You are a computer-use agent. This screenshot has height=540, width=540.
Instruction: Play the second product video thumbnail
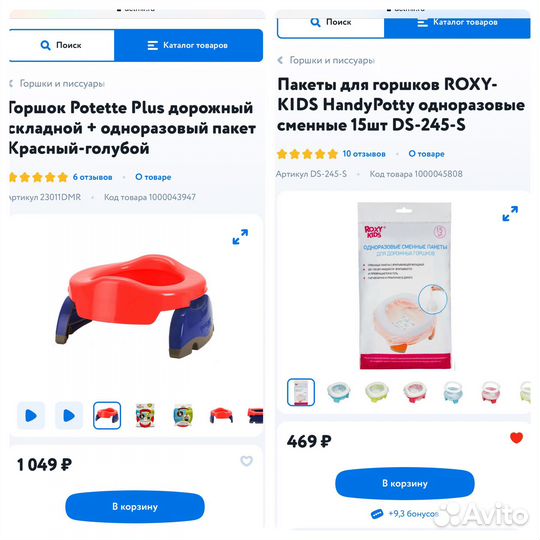69,415
